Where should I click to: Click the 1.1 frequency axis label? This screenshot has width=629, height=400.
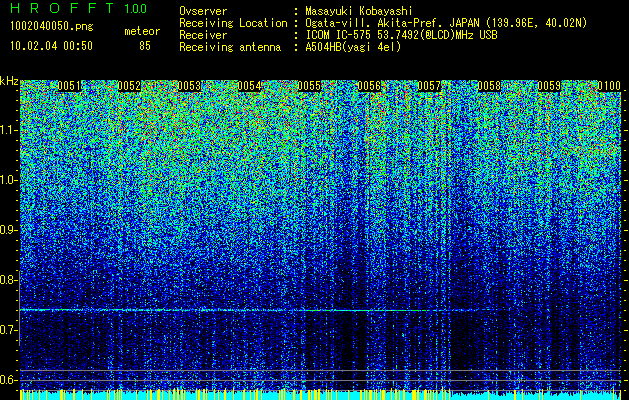tap(8, 130)
